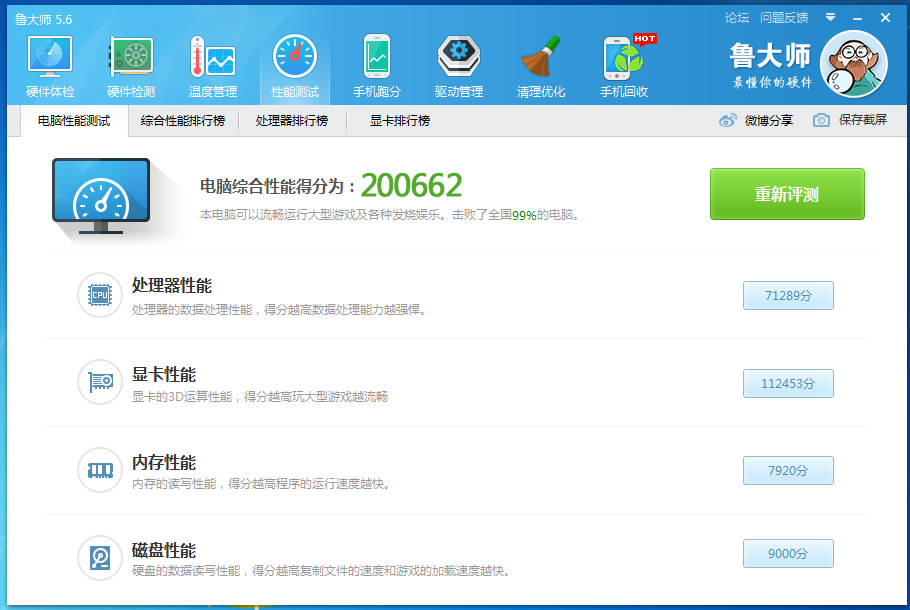
Task: Click the 71289分 processor score button
Action: [788, 296]
